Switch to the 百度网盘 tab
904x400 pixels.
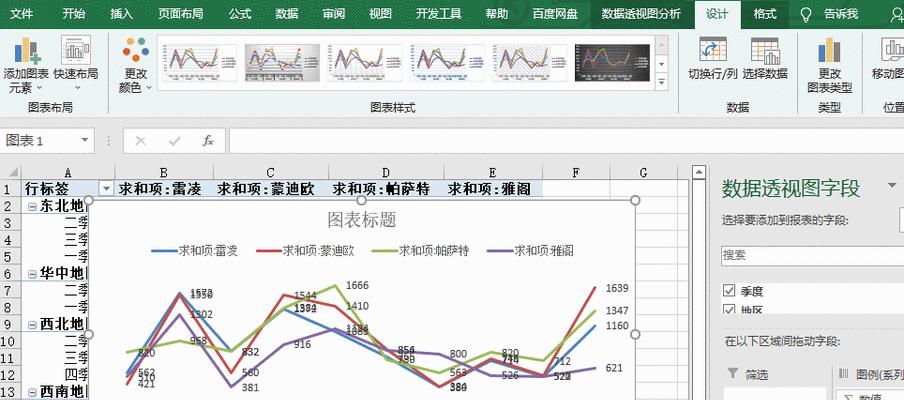[555, 14]
